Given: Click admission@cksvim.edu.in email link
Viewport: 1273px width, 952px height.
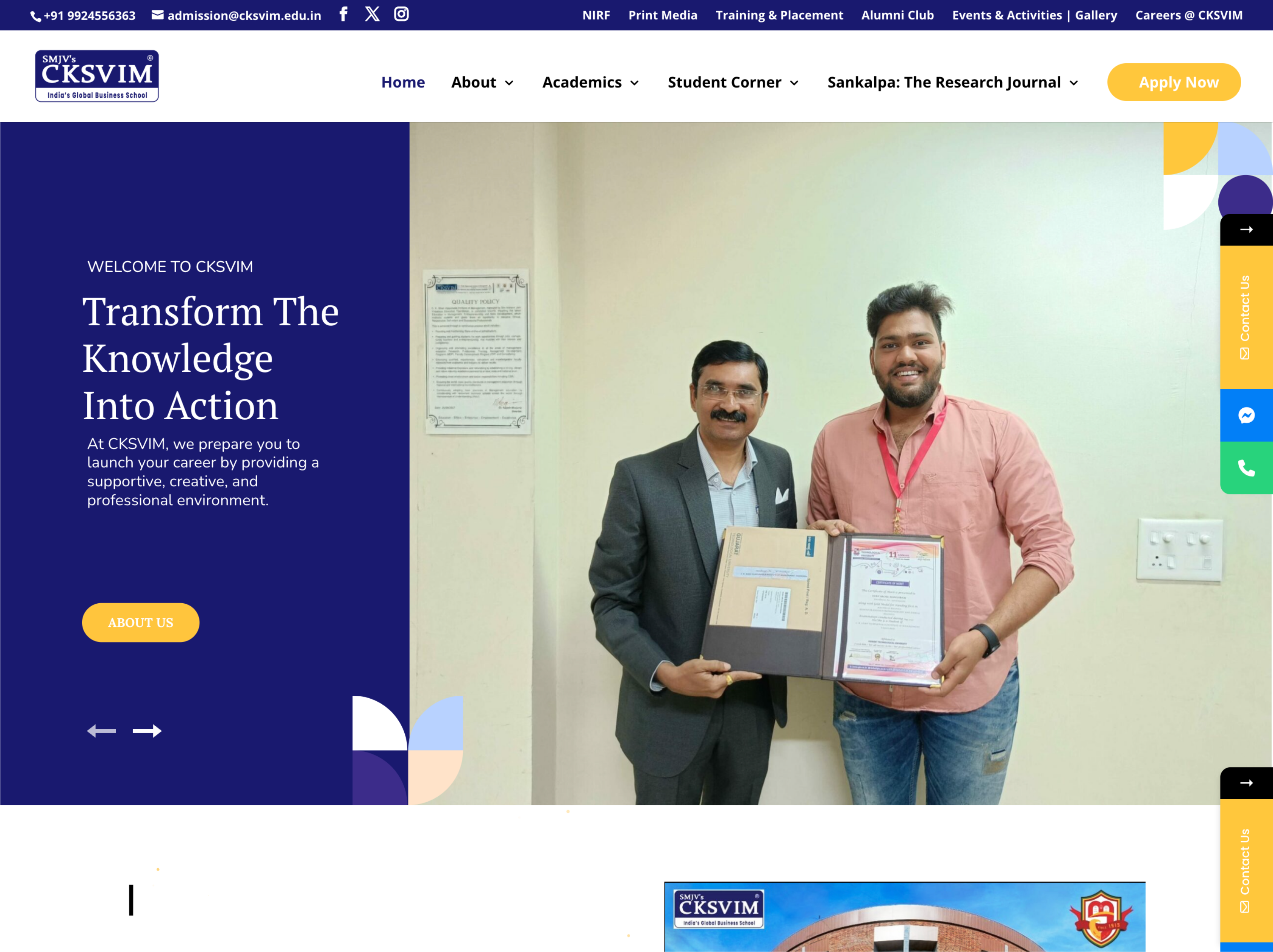Looking at the screenshot, I should [244, 15].
